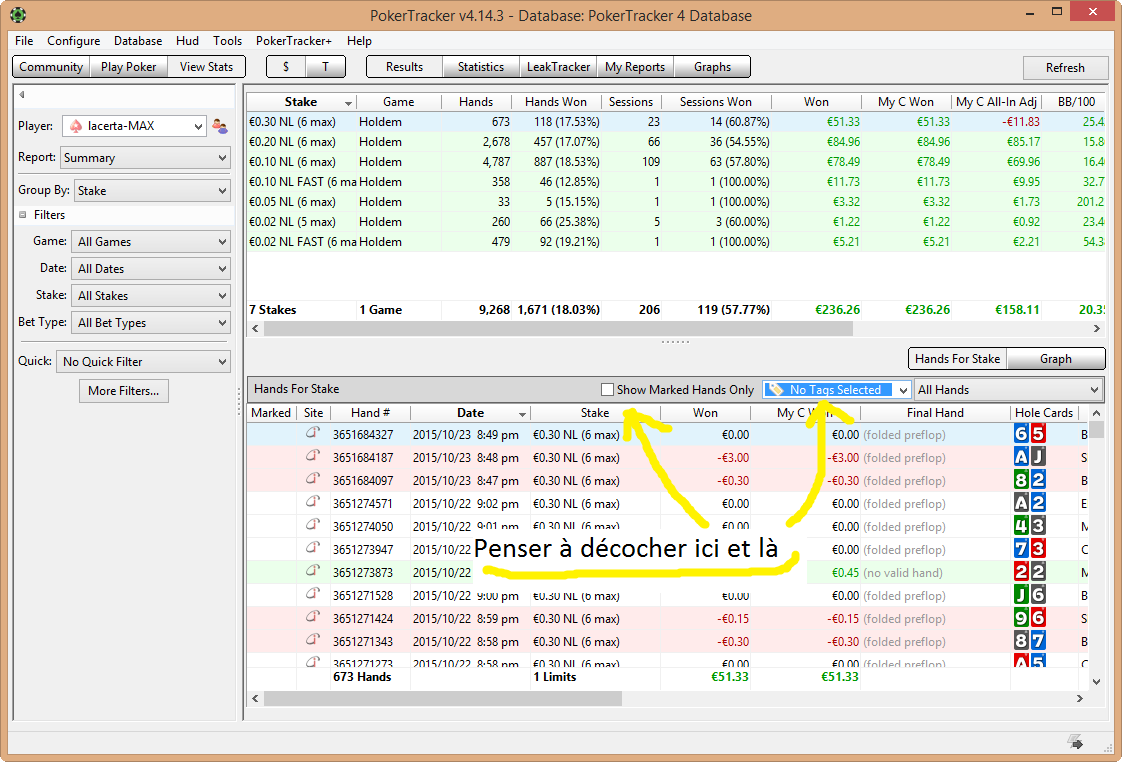Click the site icon for hand 3651273873

(x=313, y=571)
